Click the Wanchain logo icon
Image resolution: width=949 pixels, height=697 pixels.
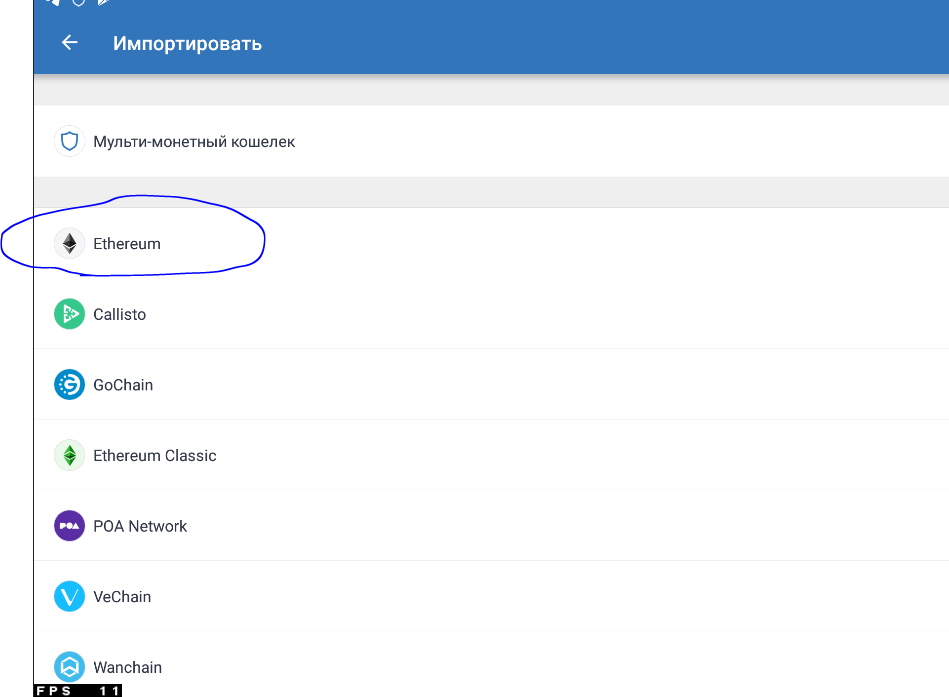pyautogui.click(x=70, y=667)
